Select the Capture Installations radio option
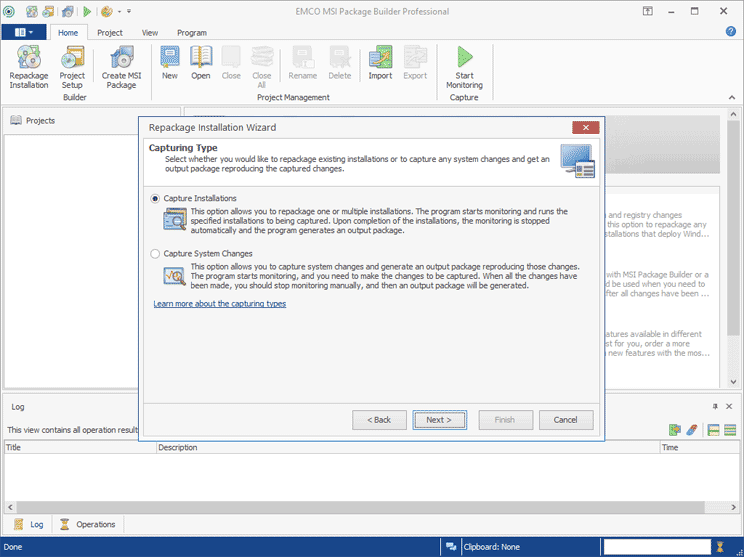Image resolution: width=744 pixels, height=557 pixels. (x=155, y=198)
